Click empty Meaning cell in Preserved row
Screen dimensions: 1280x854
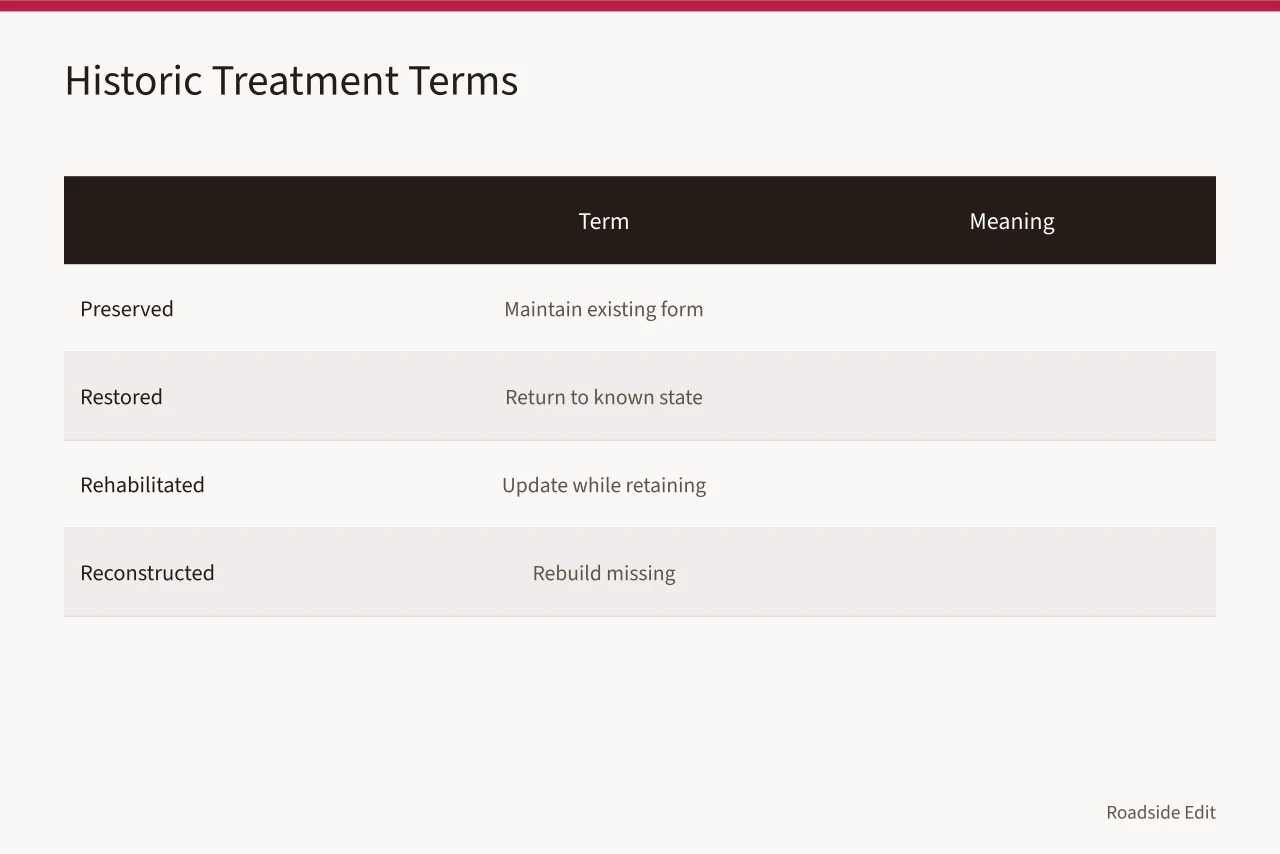click(x=1012, y=309)
